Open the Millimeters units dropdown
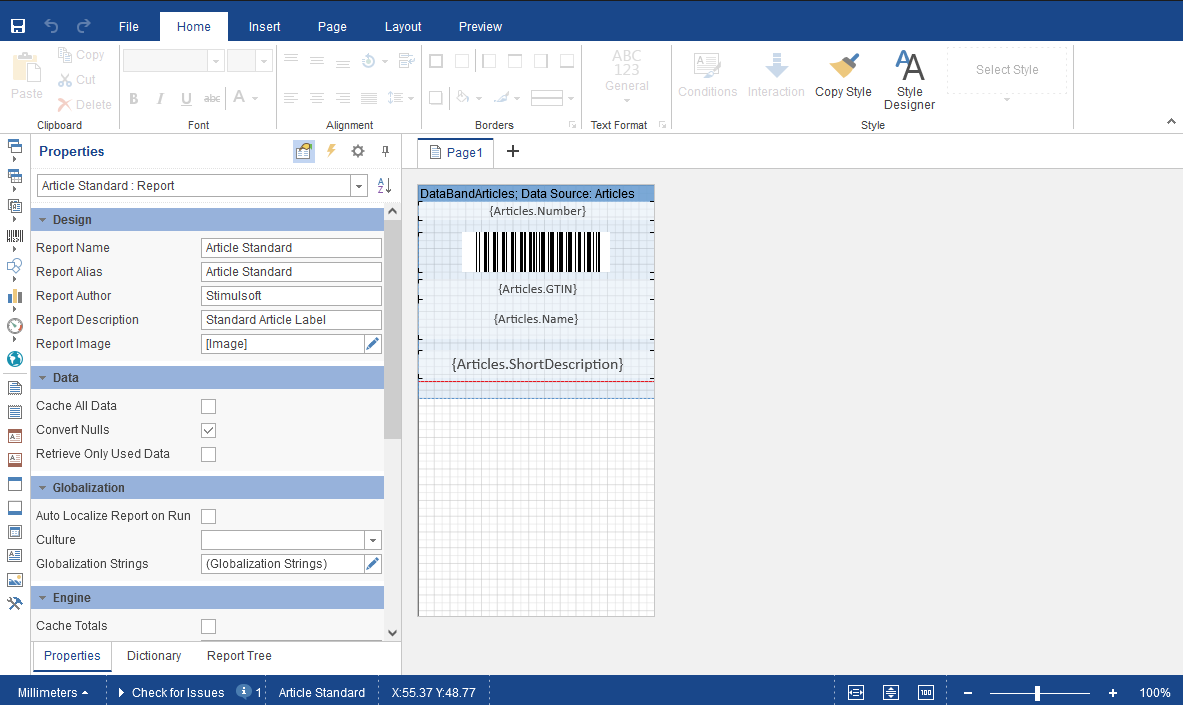 click(x=53, y=692)
